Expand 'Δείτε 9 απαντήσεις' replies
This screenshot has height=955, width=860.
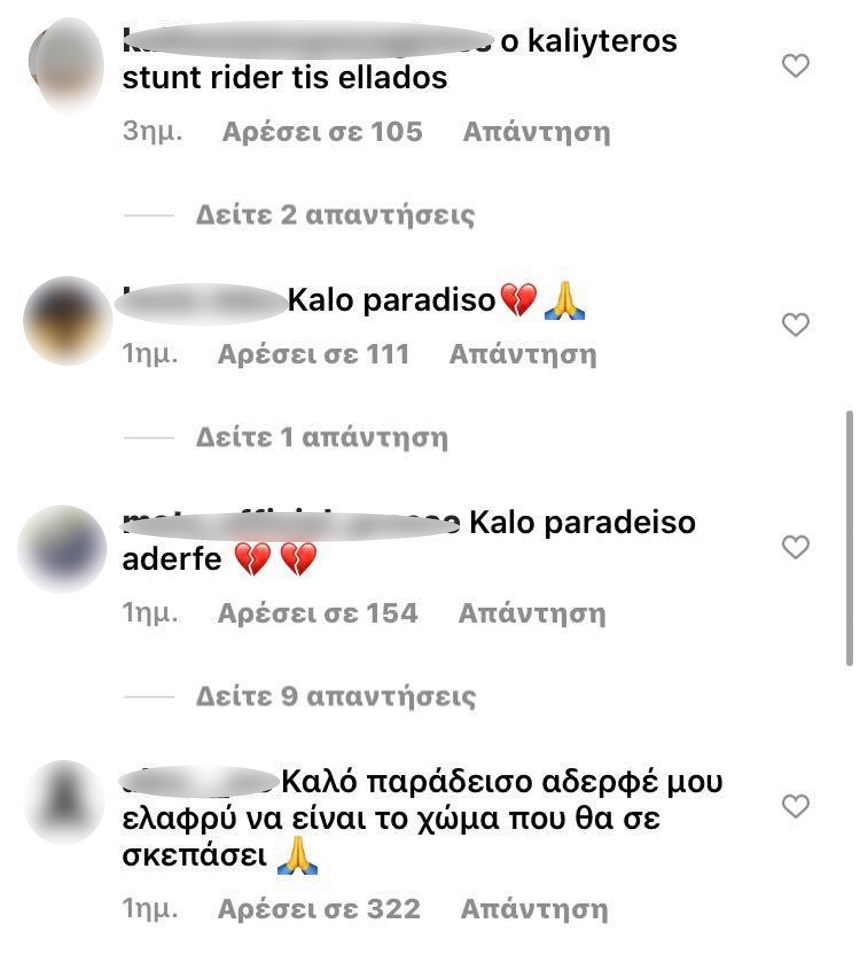point(336,696)
